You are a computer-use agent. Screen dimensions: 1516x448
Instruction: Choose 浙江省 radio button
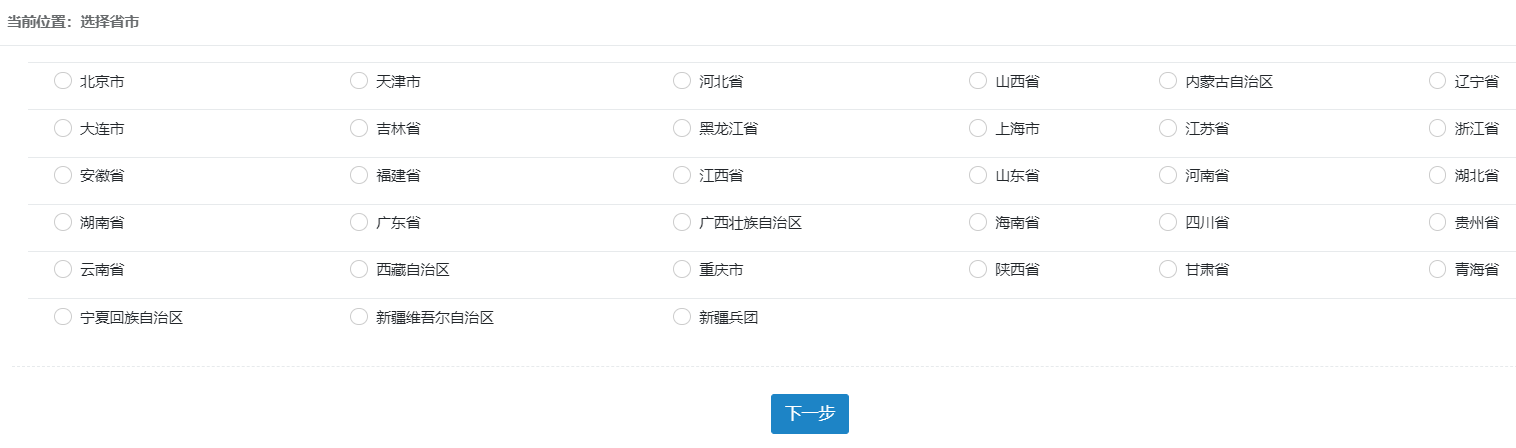(x=1438, y=128)
